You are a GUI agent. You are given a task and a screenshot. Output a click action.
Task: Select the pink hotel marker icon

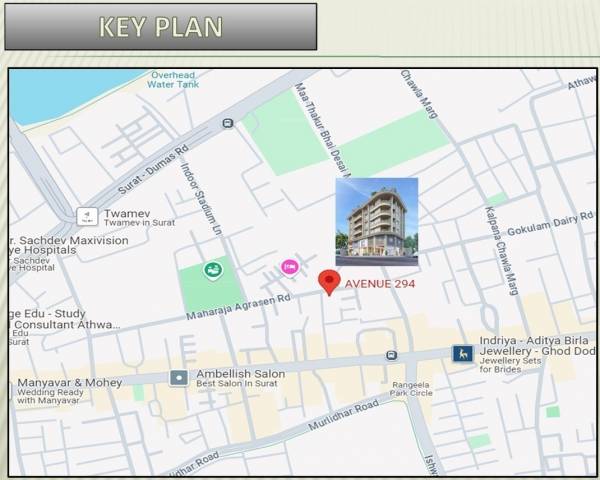pyautogui.click(x=290, y=268)
